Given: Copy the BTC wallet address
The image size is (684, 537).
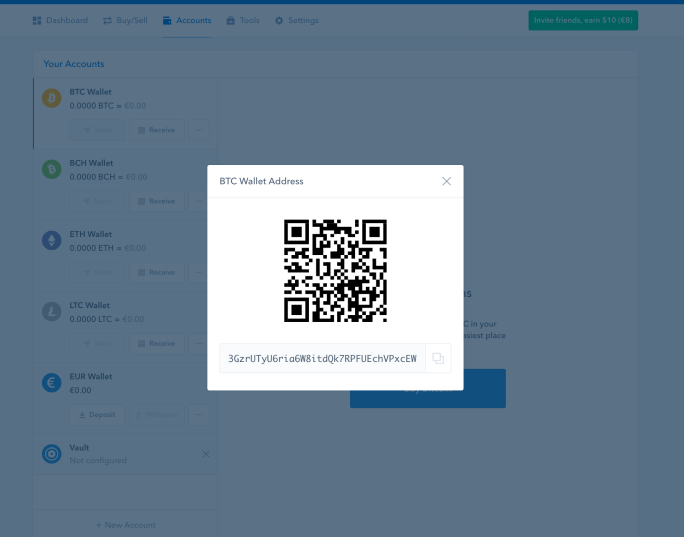Looking at the screenshot, I should 438,358.
